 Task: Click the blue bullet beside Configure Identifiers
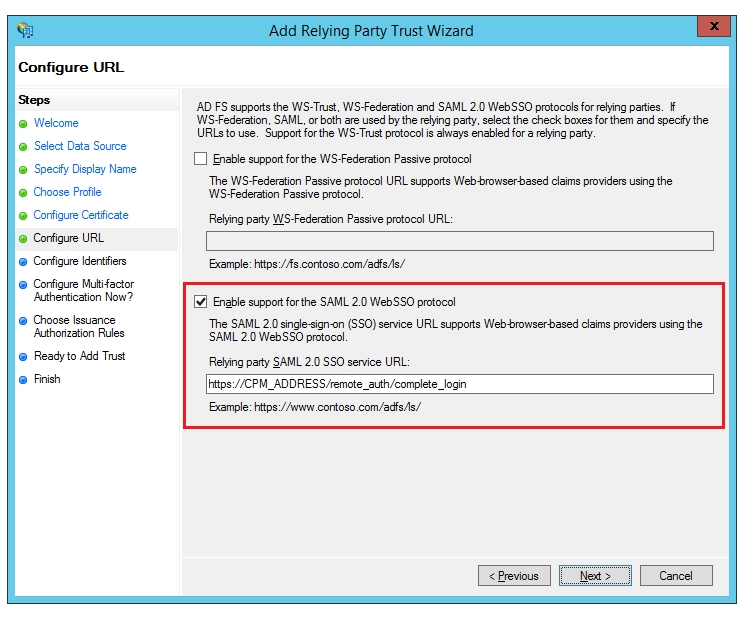[23, 262]
